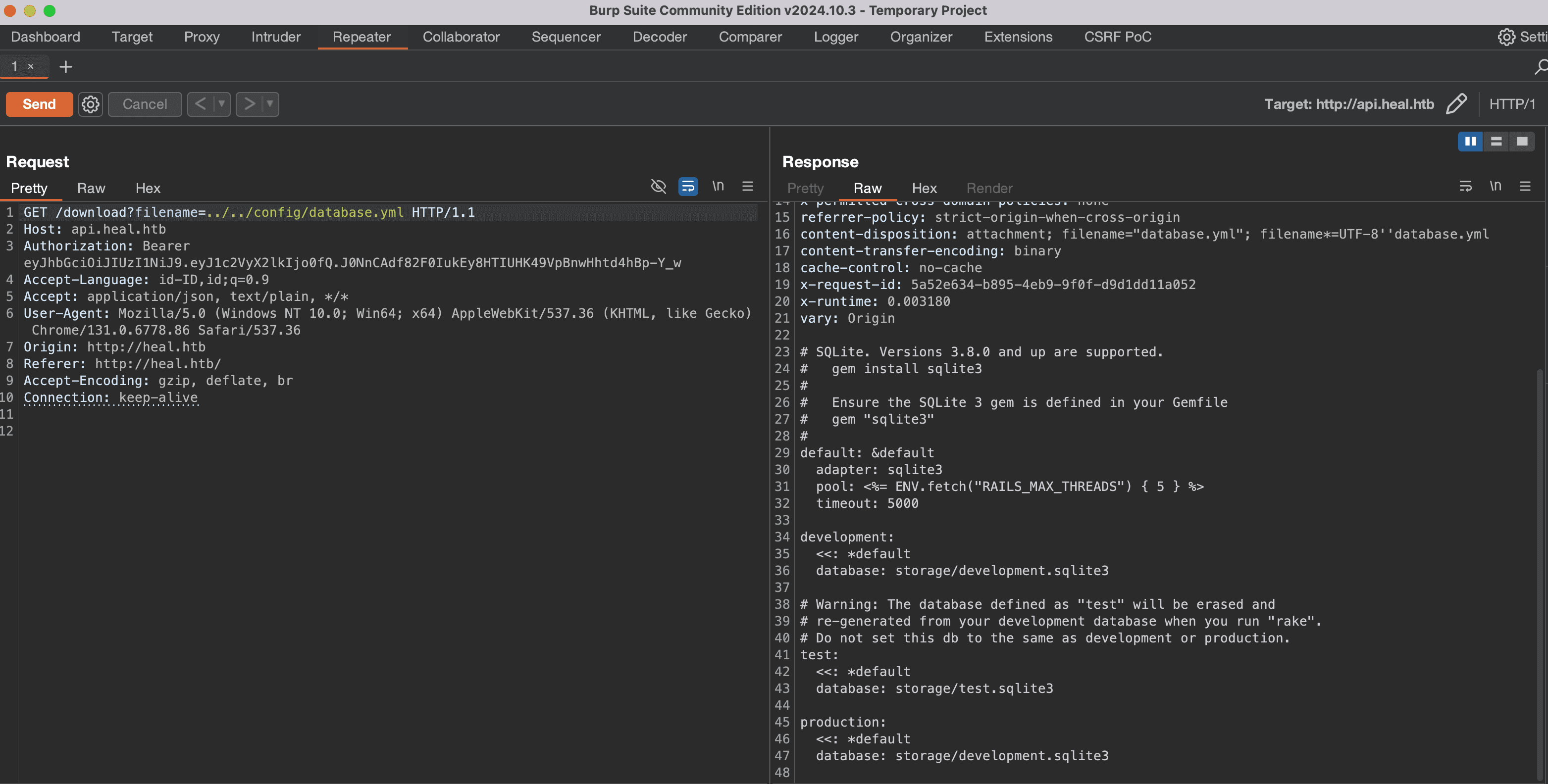This screenshot has width=1548, height=784.
Task: Click the Cancel button
Action: (144, 104)
